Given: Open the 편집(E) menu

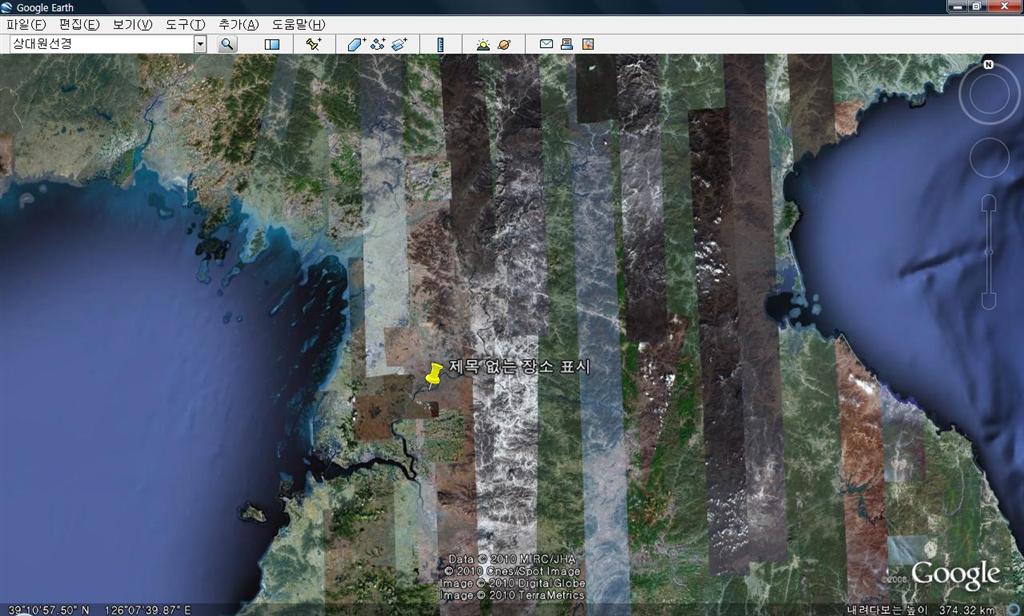Looking at the screenshot, I should pos(79,25).
